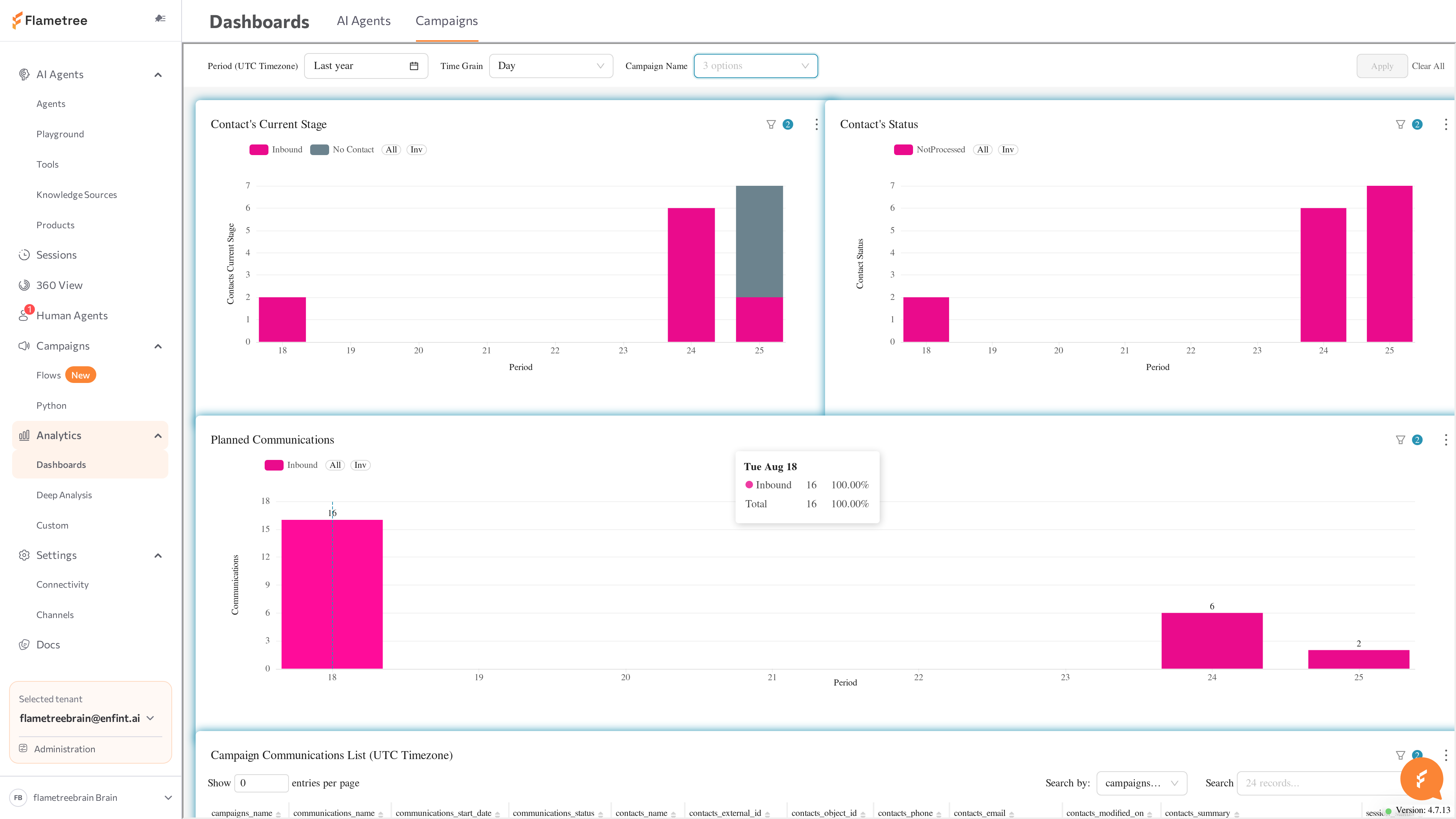This screenshot has width=1456, height=819.
Task: Open three-dot menu on Contact's Status
Action: (x=1446, y=124)
